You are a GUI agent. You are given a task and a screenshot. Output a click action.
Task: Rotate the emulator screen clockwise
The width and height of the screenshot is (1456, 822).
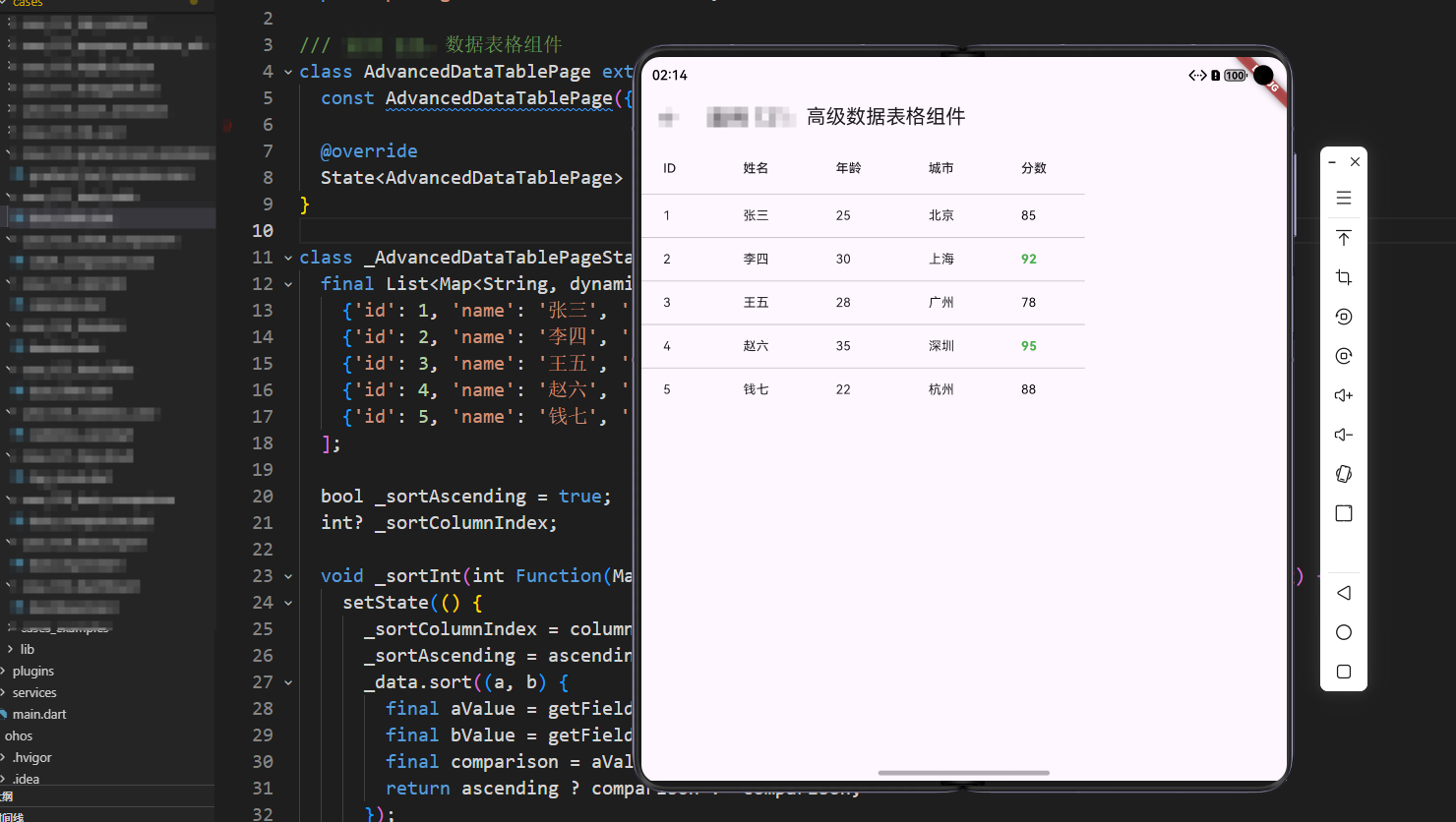pyautogui.click(x=1344, y=356)
